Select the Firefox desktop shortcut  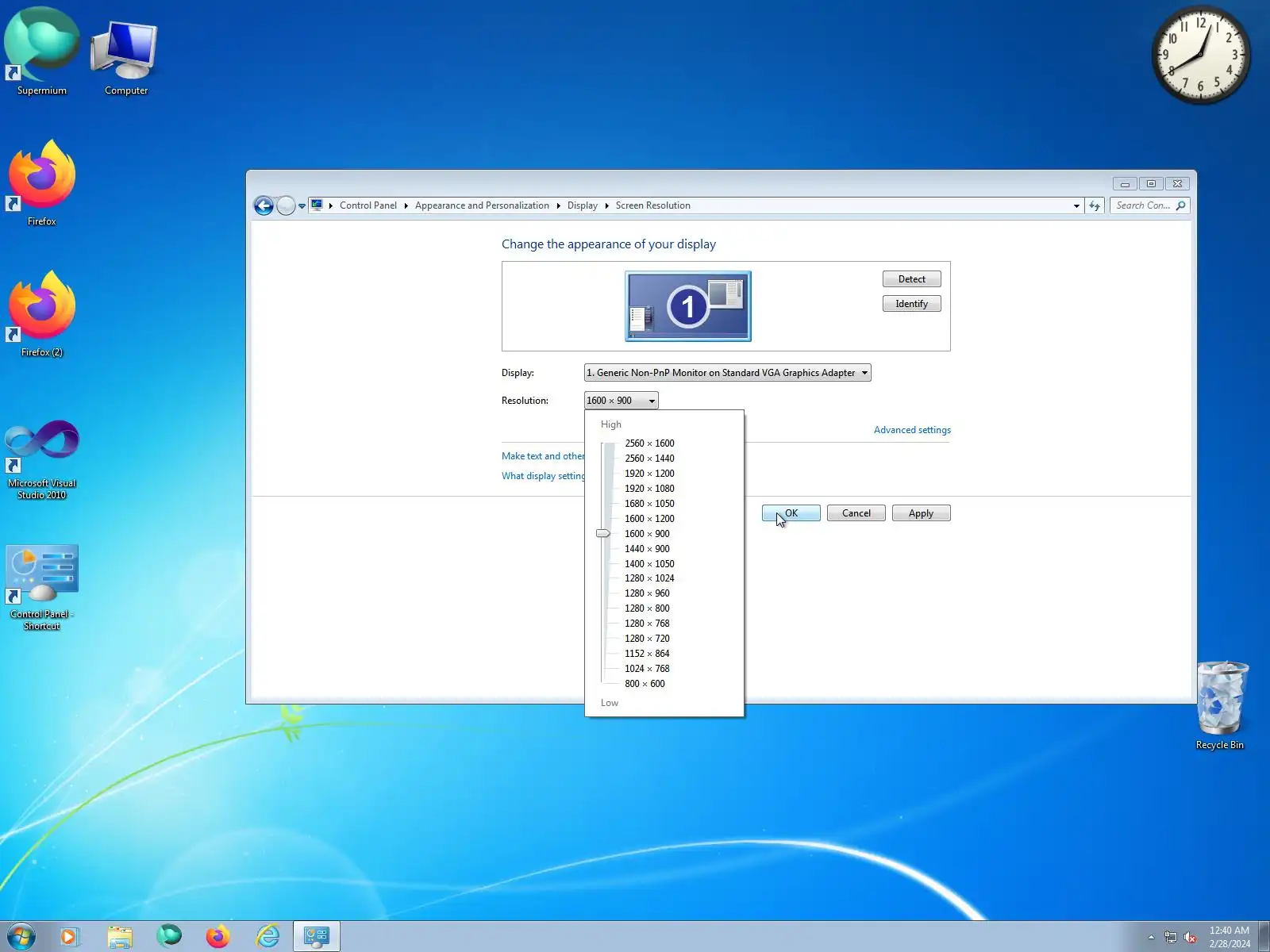[x=42, y=182]
